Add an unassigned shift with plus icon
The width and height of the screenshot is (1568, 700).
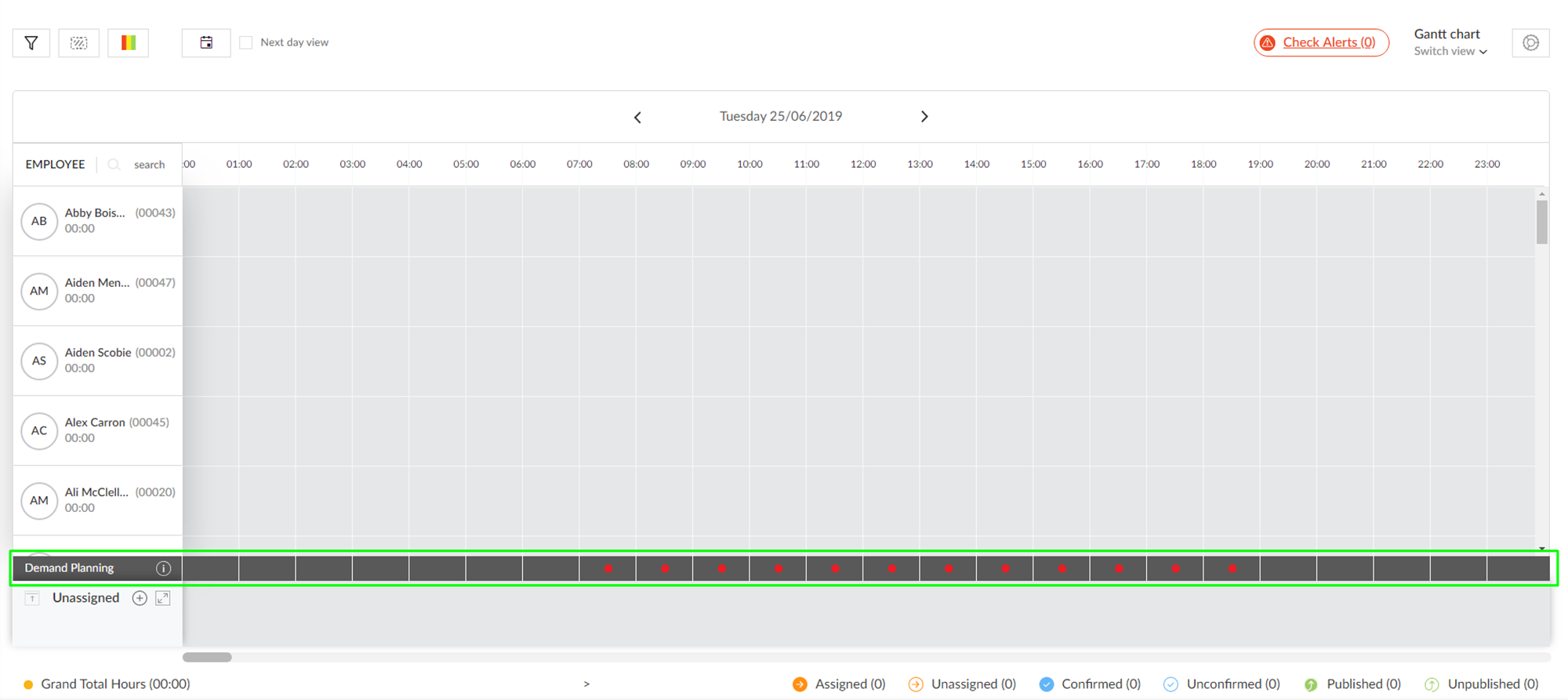point(140,598)
